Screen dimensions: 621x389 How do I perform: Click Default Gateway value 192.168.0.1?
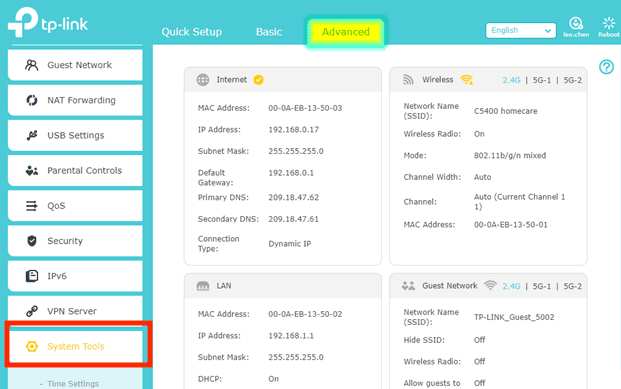point(291,173)
